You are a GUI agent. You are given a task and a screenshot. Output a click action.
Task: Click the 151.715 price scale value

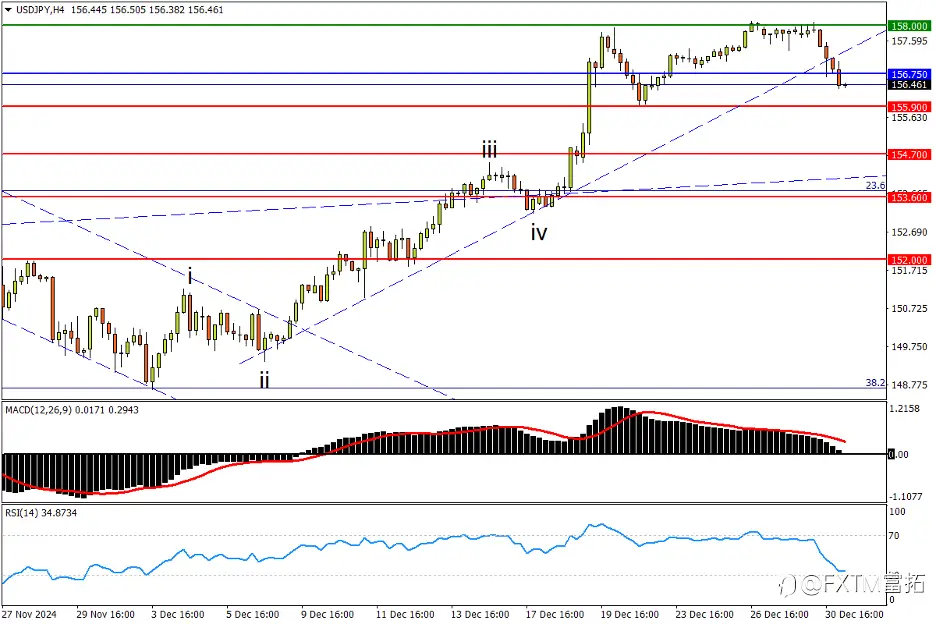909,270
